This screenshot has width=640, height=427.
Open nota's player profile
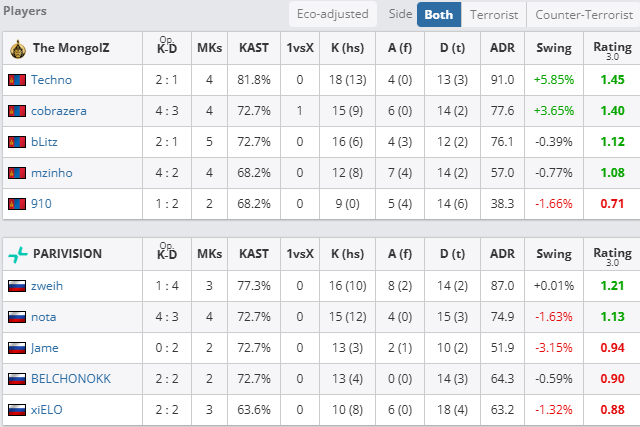click(44, 317)
